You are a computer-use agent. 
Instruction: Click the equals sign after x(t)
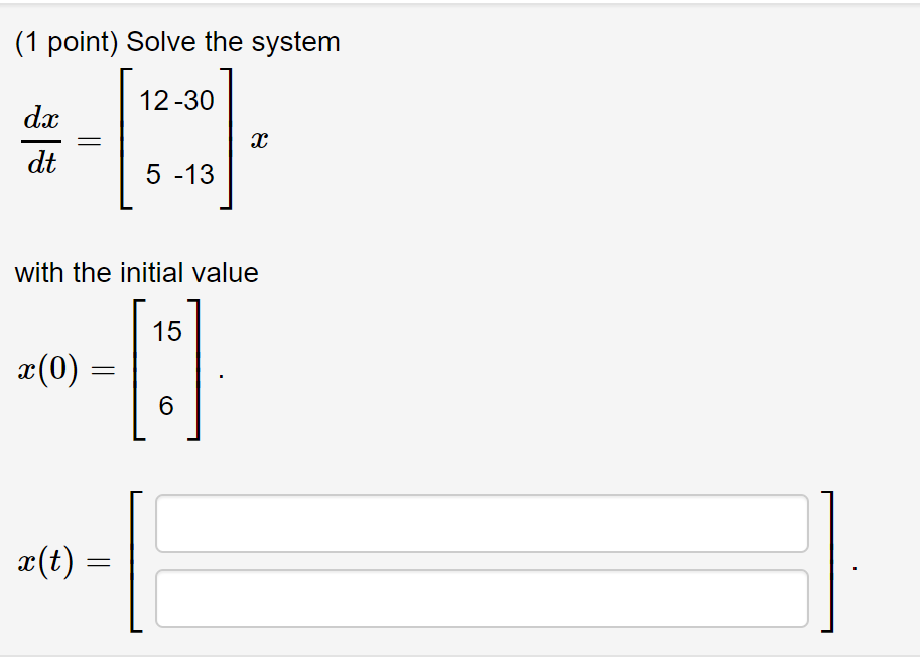point(101,560)
